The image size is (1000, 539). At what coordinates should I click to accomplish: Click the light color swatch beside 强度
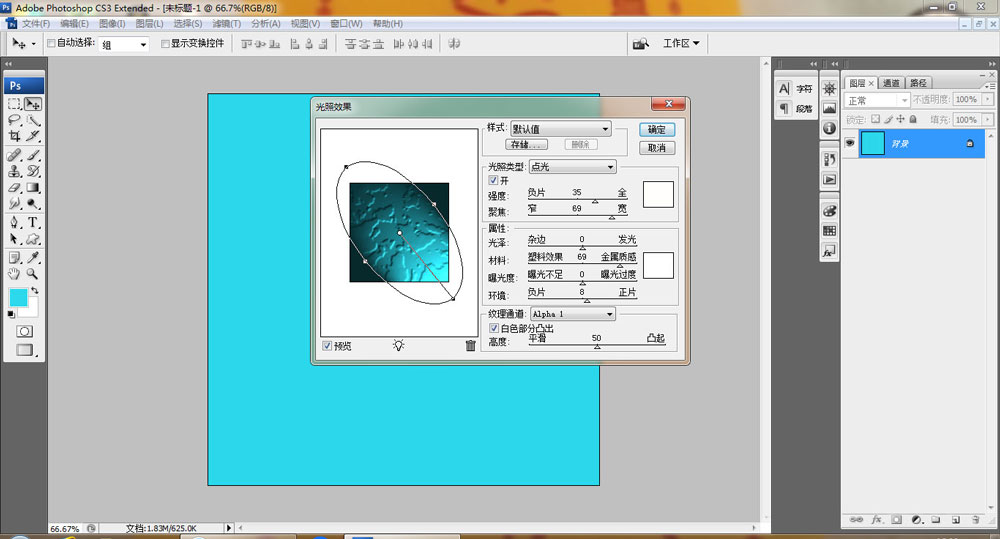tap(658, 195)
